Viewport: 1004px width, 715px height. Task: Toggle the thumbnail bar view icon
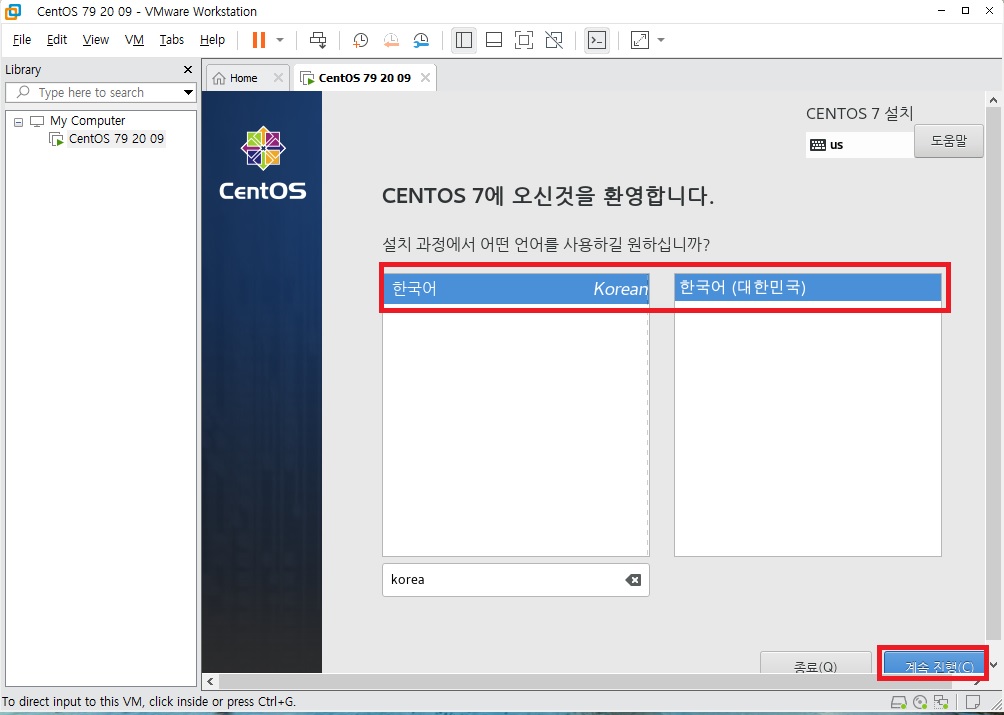[x=494, y=40]
